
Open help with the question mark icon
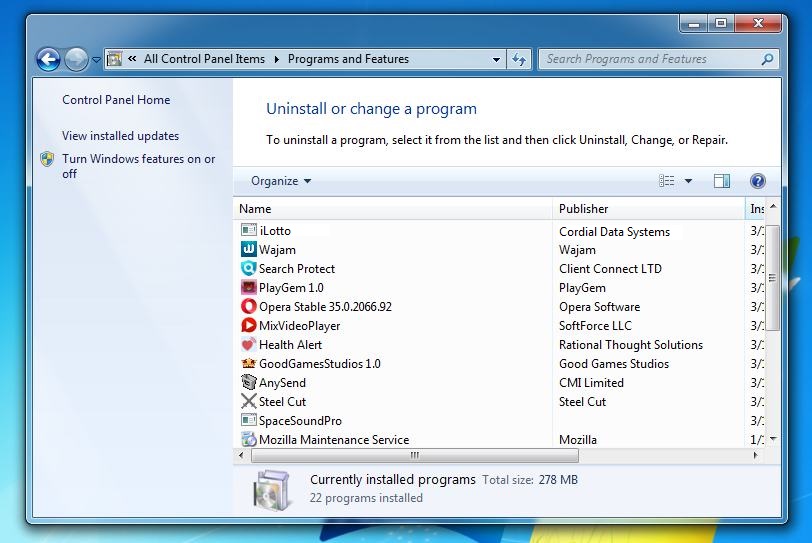758,181
